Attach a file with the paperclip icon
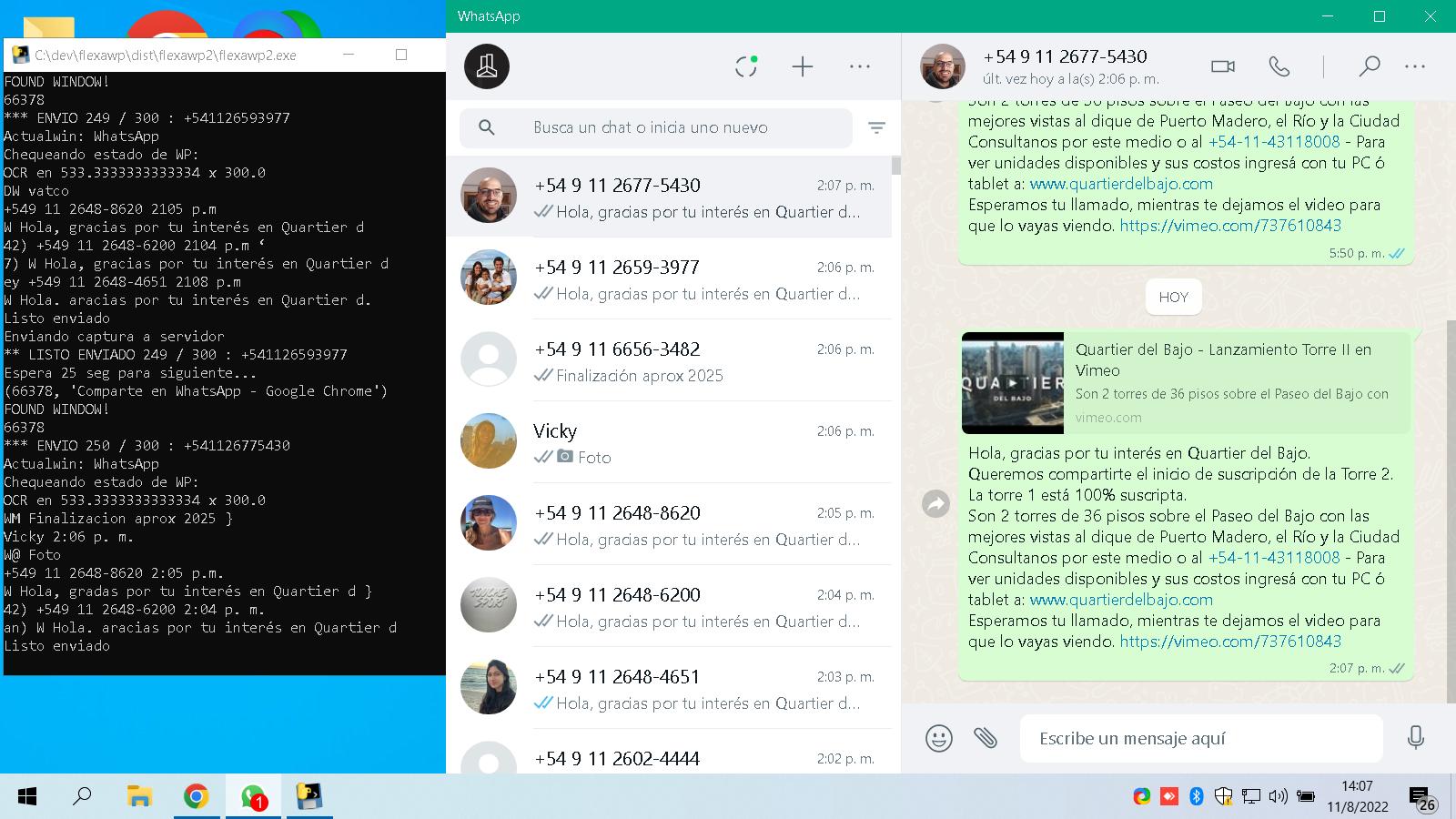Screen dimensions: 1456x819 (x=986, y=738)
